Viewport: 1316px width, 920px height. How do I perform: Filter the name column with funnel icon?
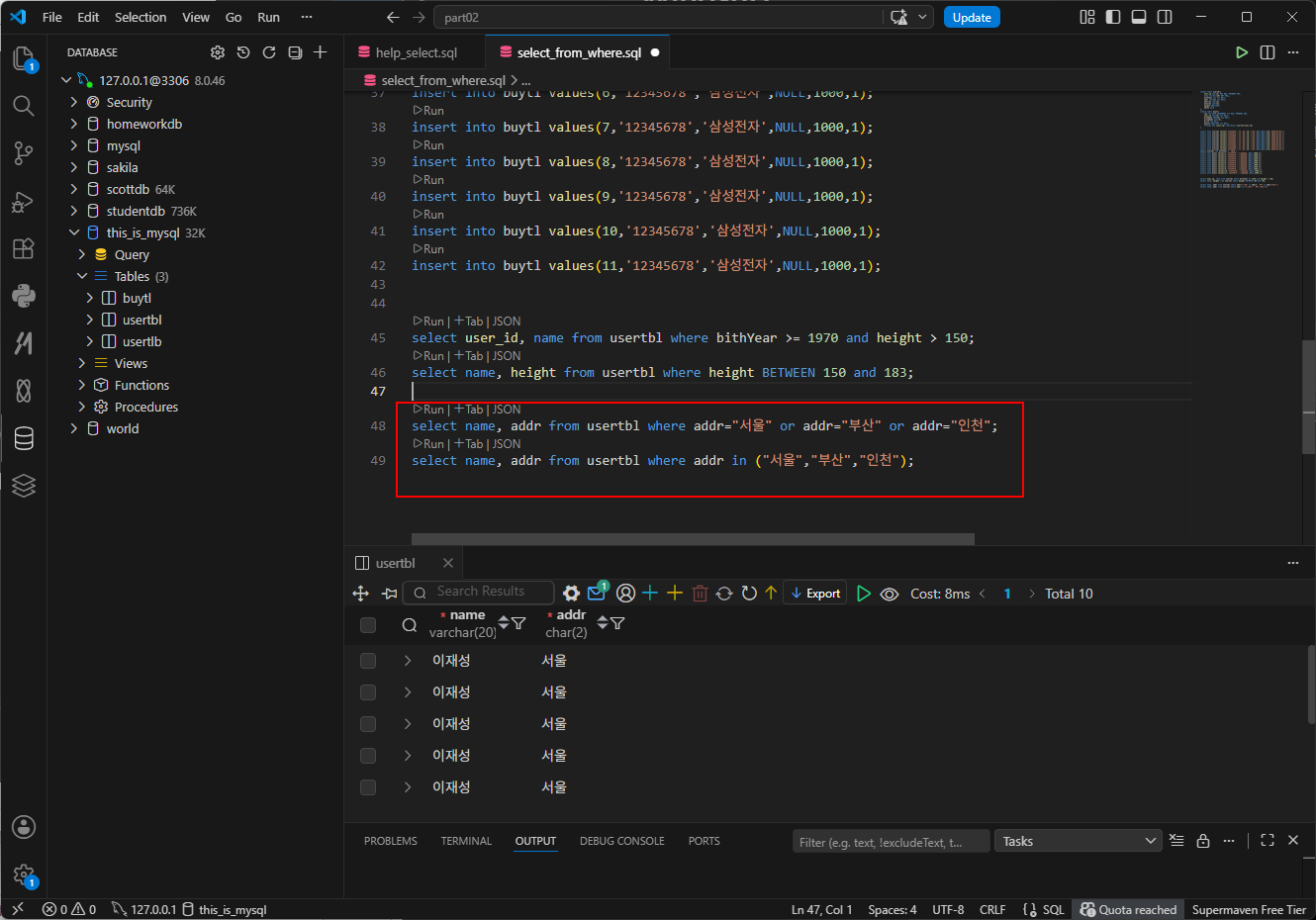click(518, 623)
